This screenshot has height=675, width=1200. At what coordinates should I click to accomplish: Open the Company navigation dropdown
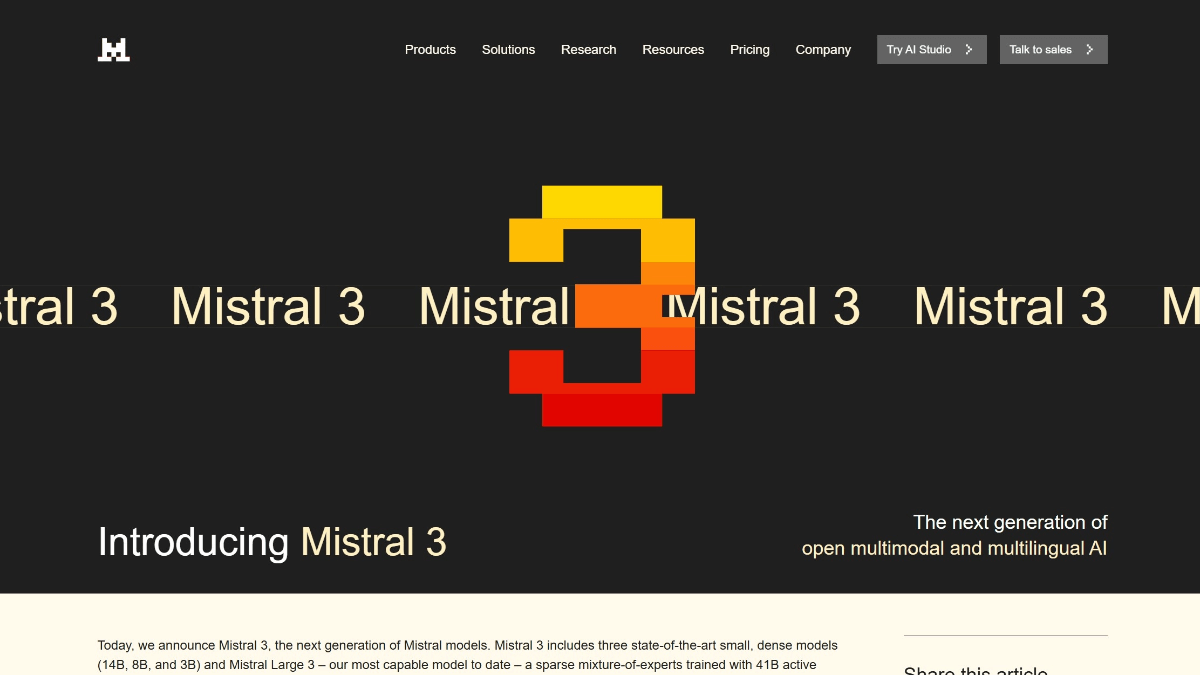click(823, 49)
